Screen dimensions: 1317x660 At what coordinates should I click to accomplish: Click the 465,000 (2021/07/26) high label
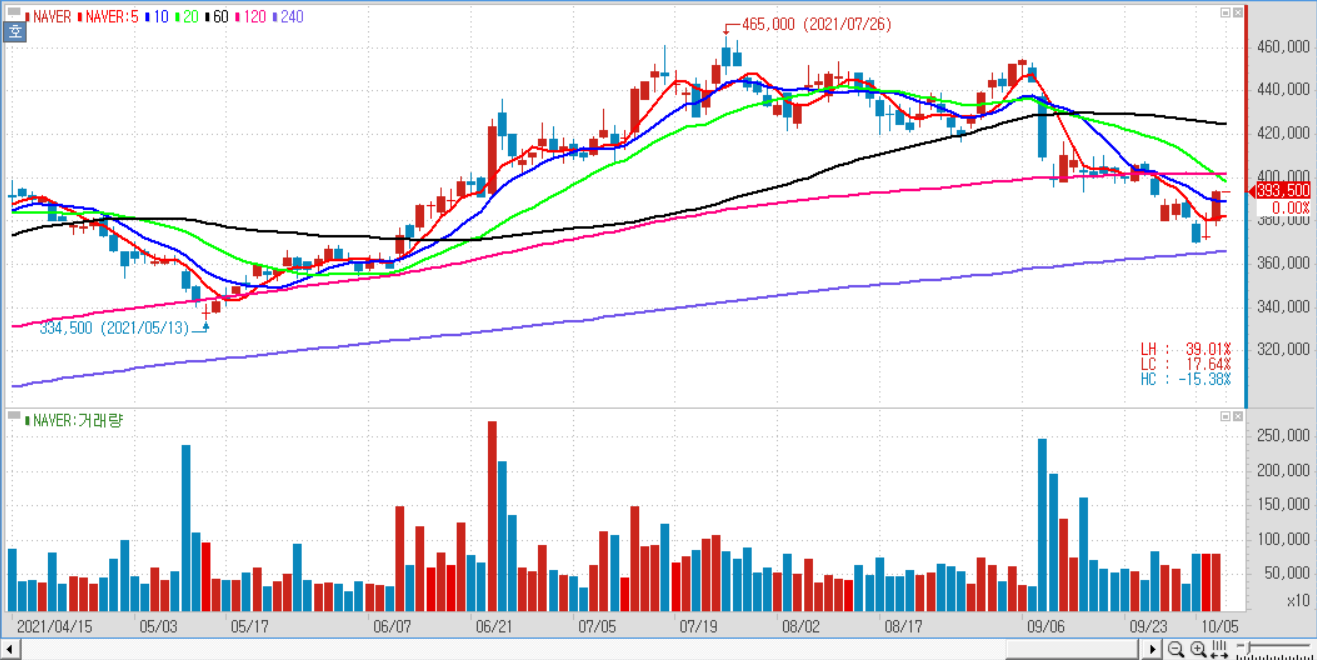[816, 24]
